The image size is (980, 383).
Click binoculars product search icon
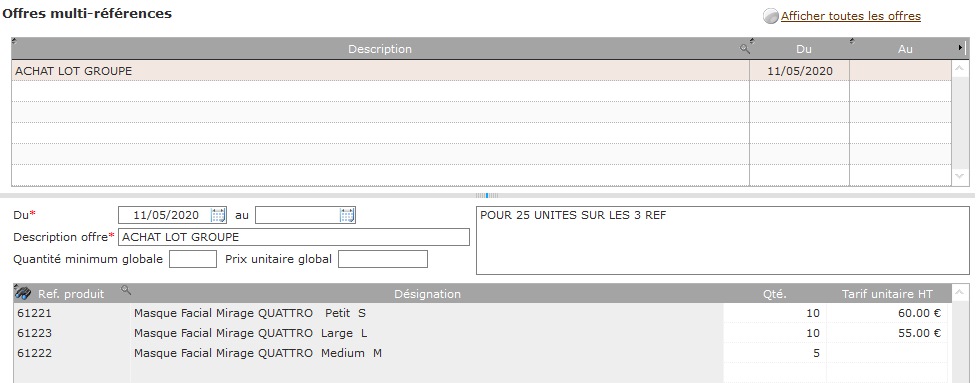coord(22,293)
